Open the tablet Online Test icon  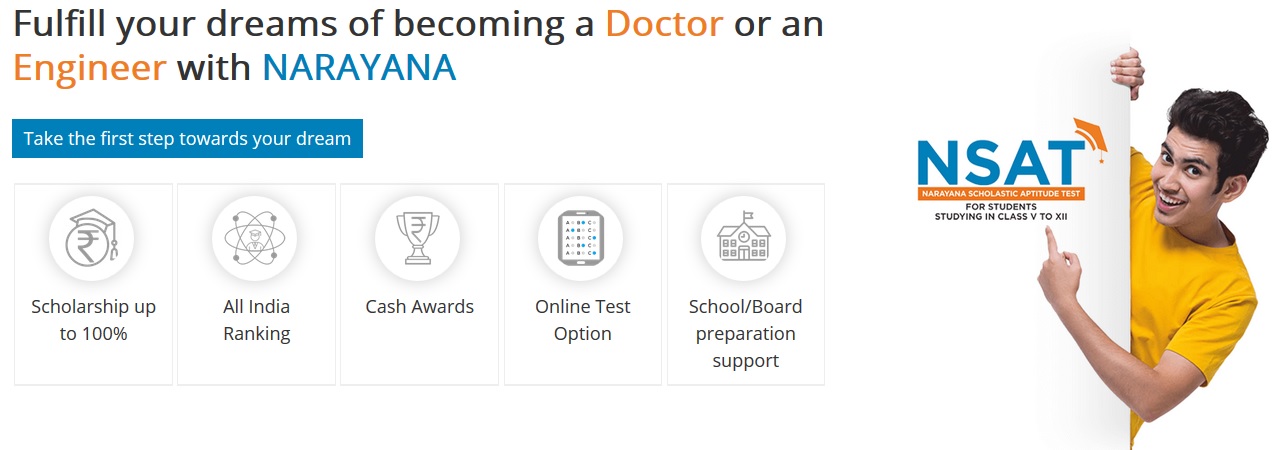click(581, 238)
